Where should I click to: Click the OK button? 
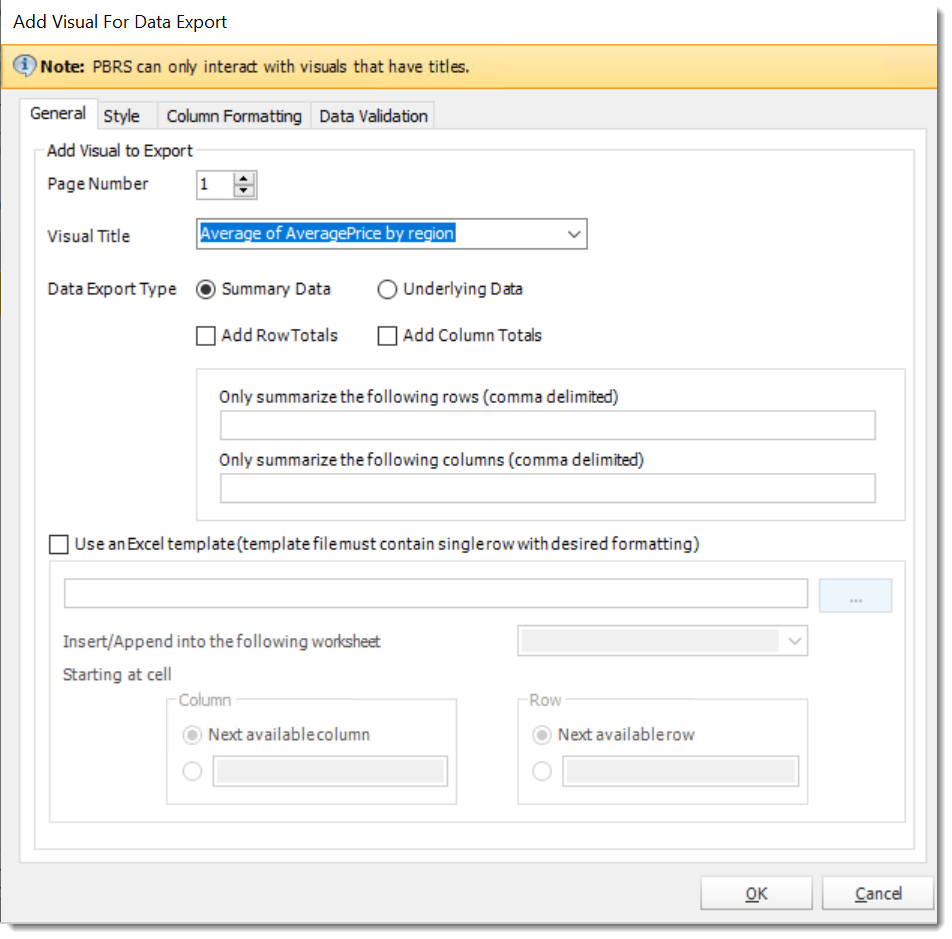[756, 893]
